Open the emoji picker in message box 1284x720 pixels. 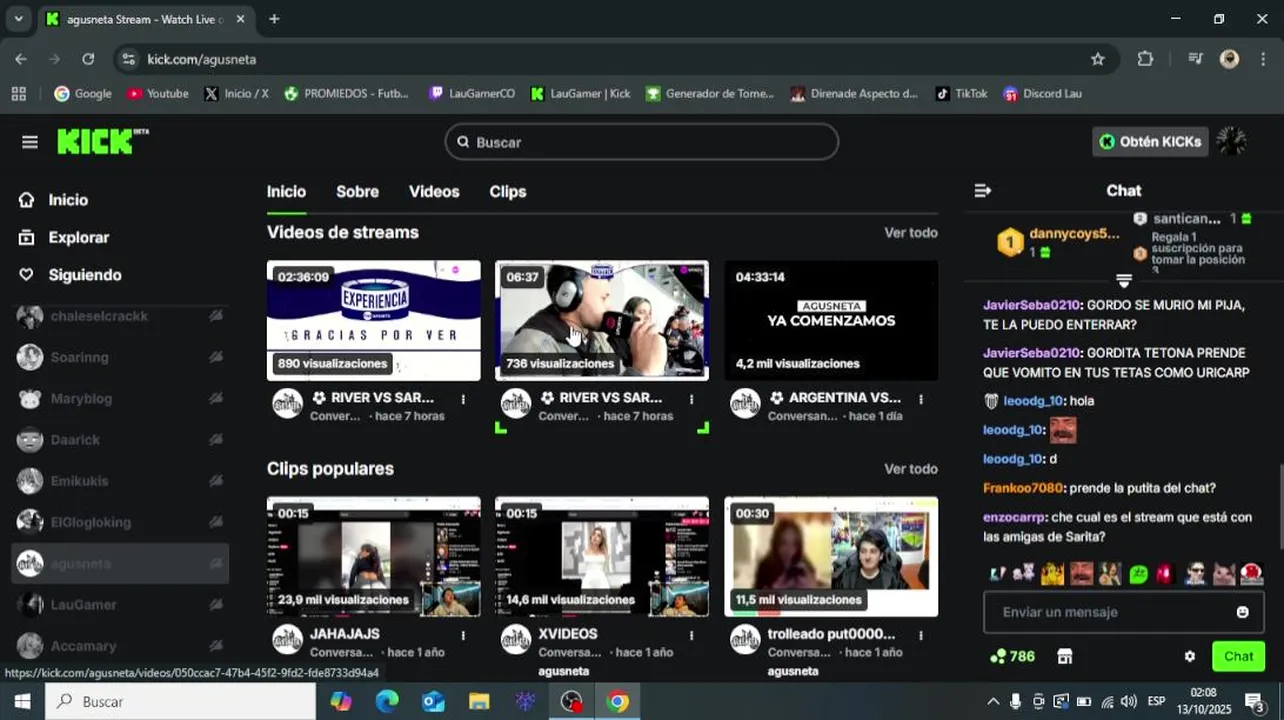click(x=1242, y=612)
